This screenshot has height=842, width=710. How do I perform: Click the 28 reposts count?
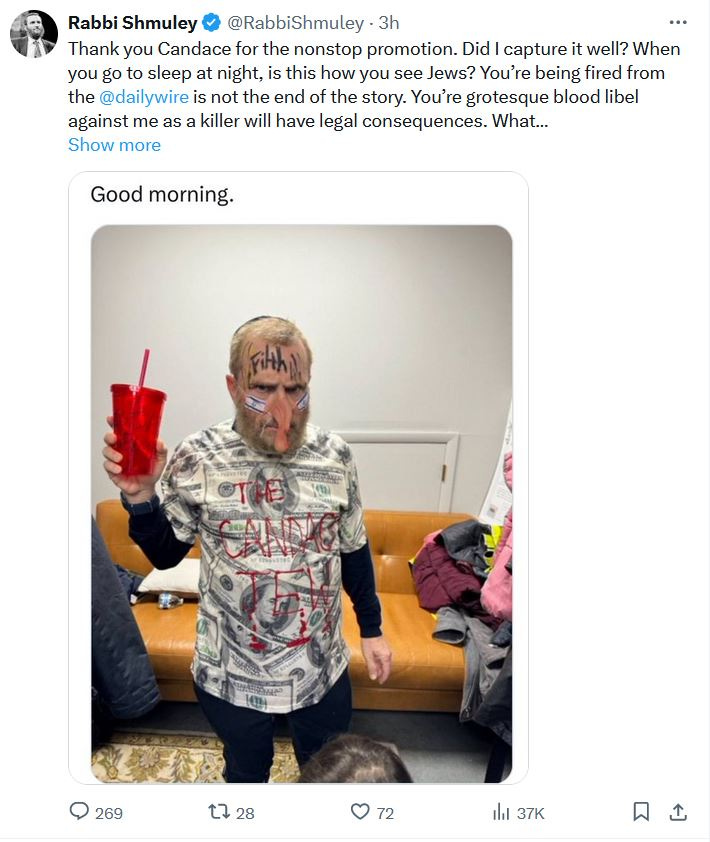pos(245,813)
